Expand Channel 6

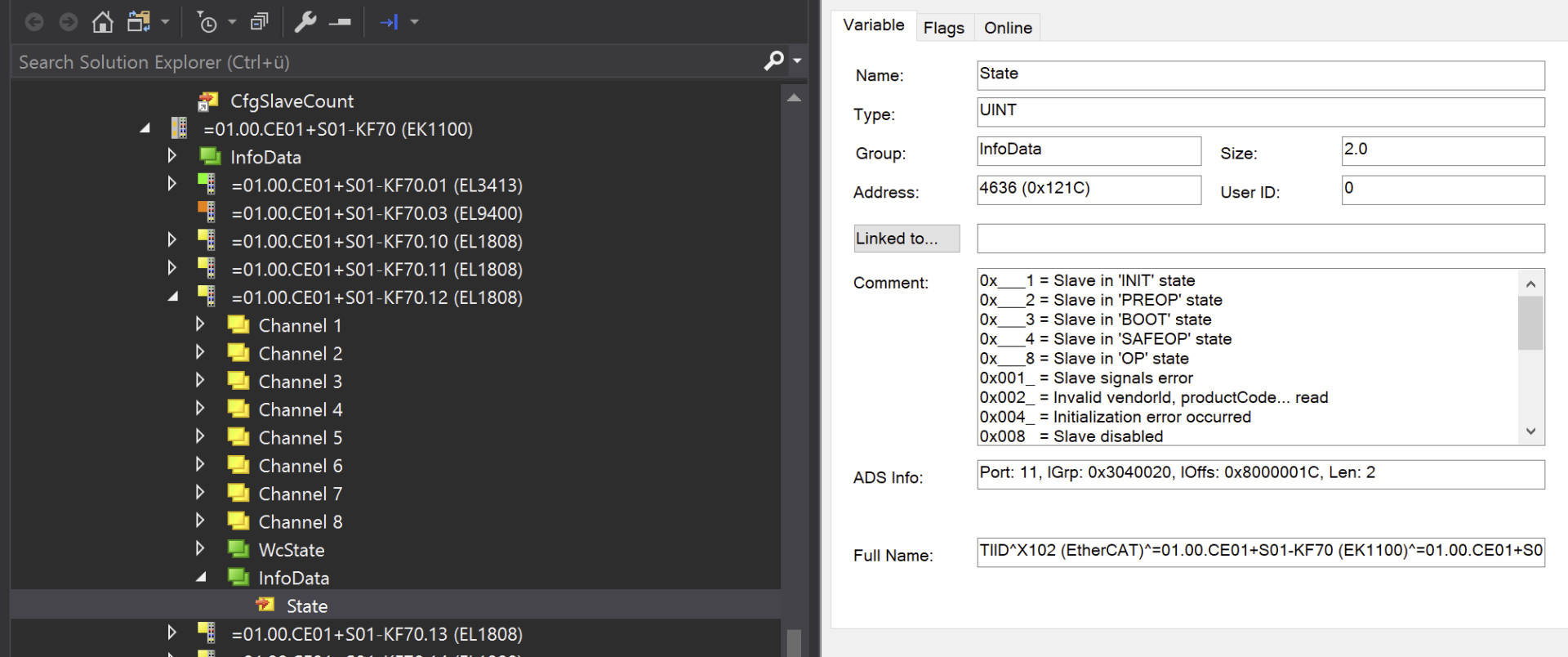200,464
